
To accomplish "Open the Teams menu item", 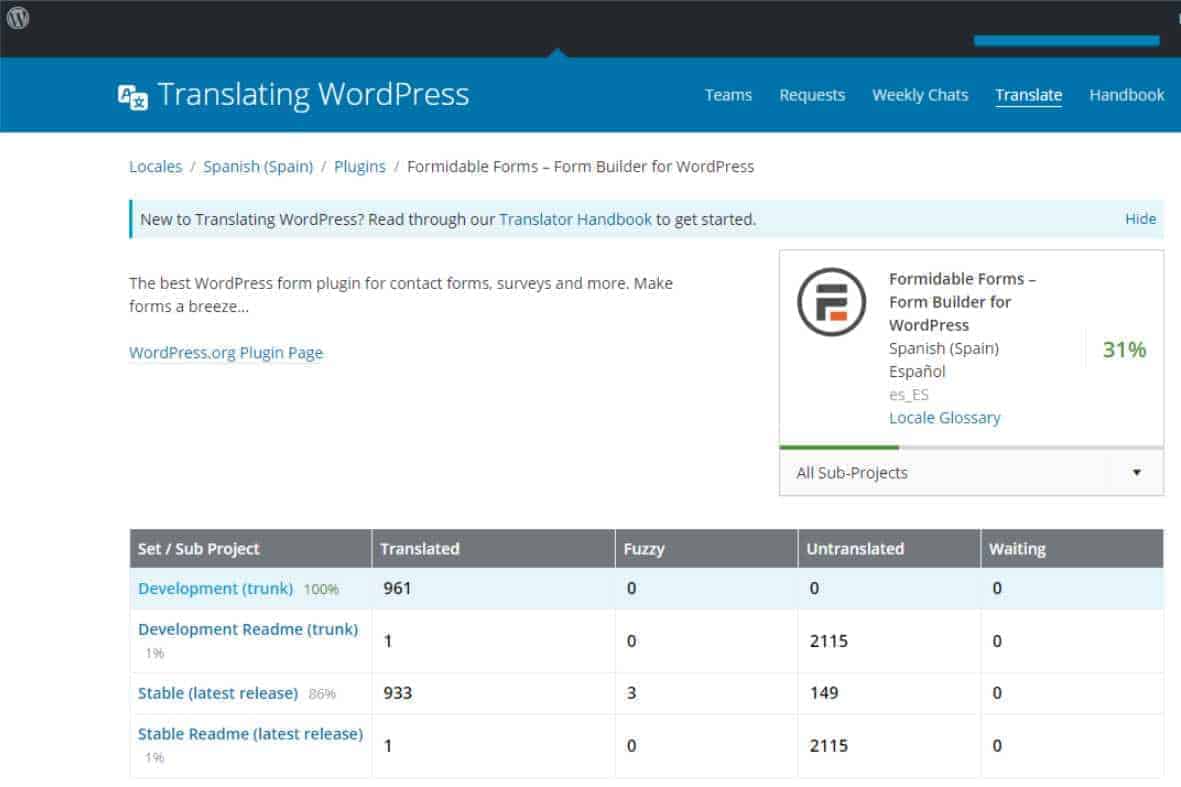I will coord(728,95).
